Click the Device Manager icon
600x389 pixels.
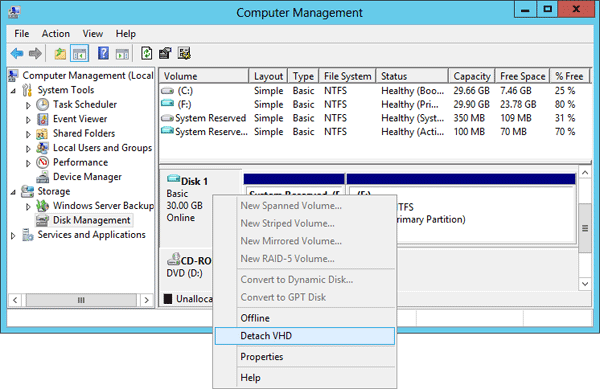(x=42, y=177)
